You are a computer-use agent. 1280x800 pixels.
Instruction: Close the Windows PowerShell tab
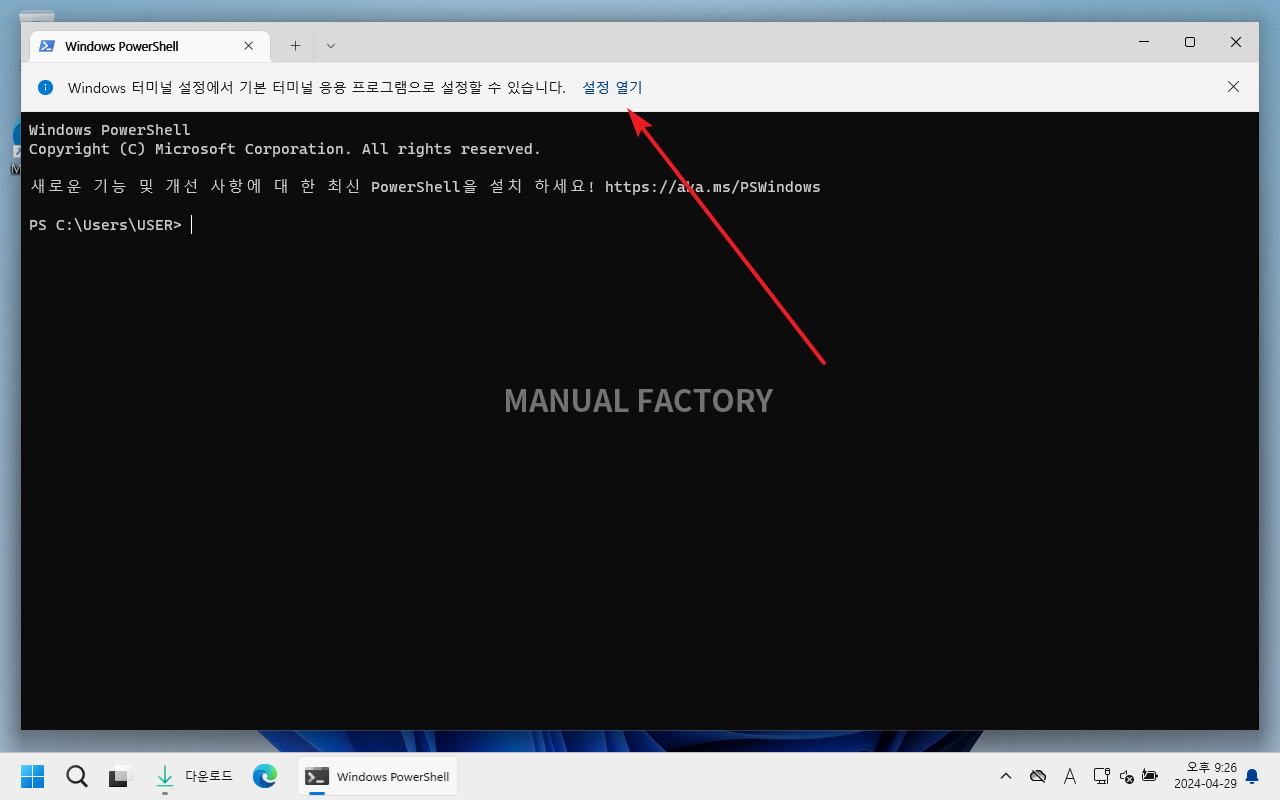point(249,46)
